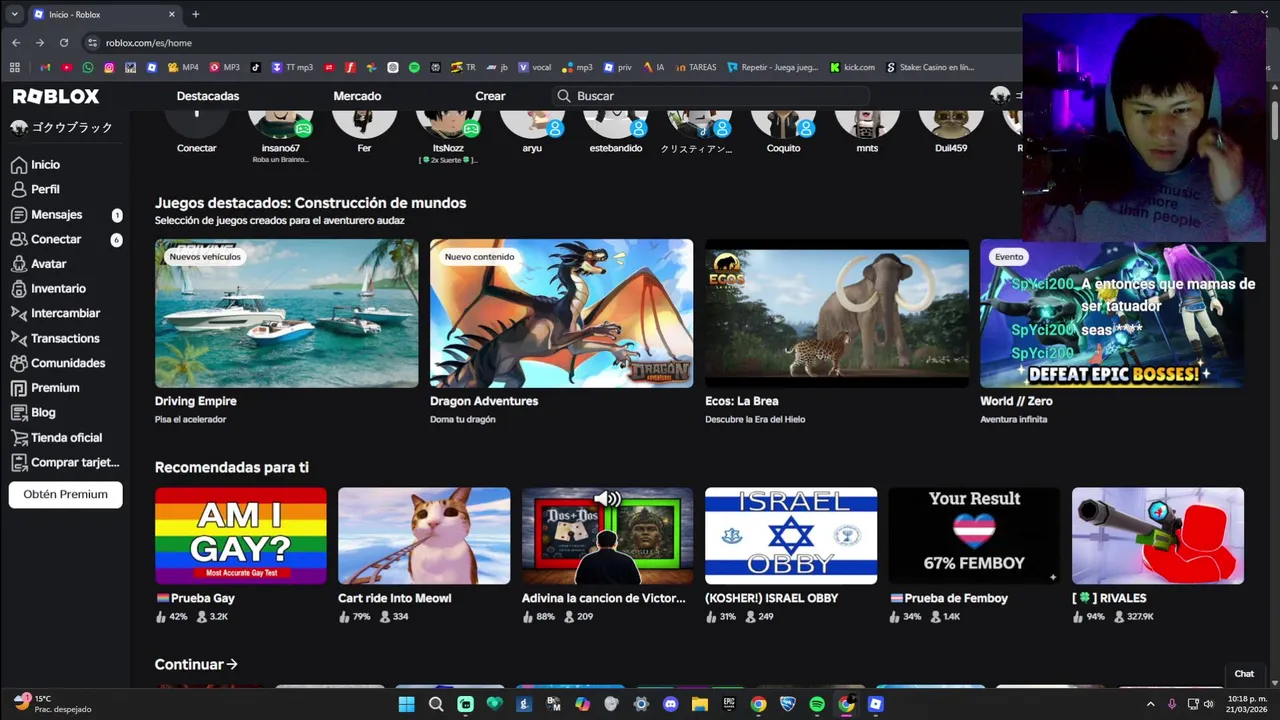Image resolution: width=1280 pixels, height=720 pixels.
Task: Open the Stake: Casino bookmark
Action: (930, 68)
